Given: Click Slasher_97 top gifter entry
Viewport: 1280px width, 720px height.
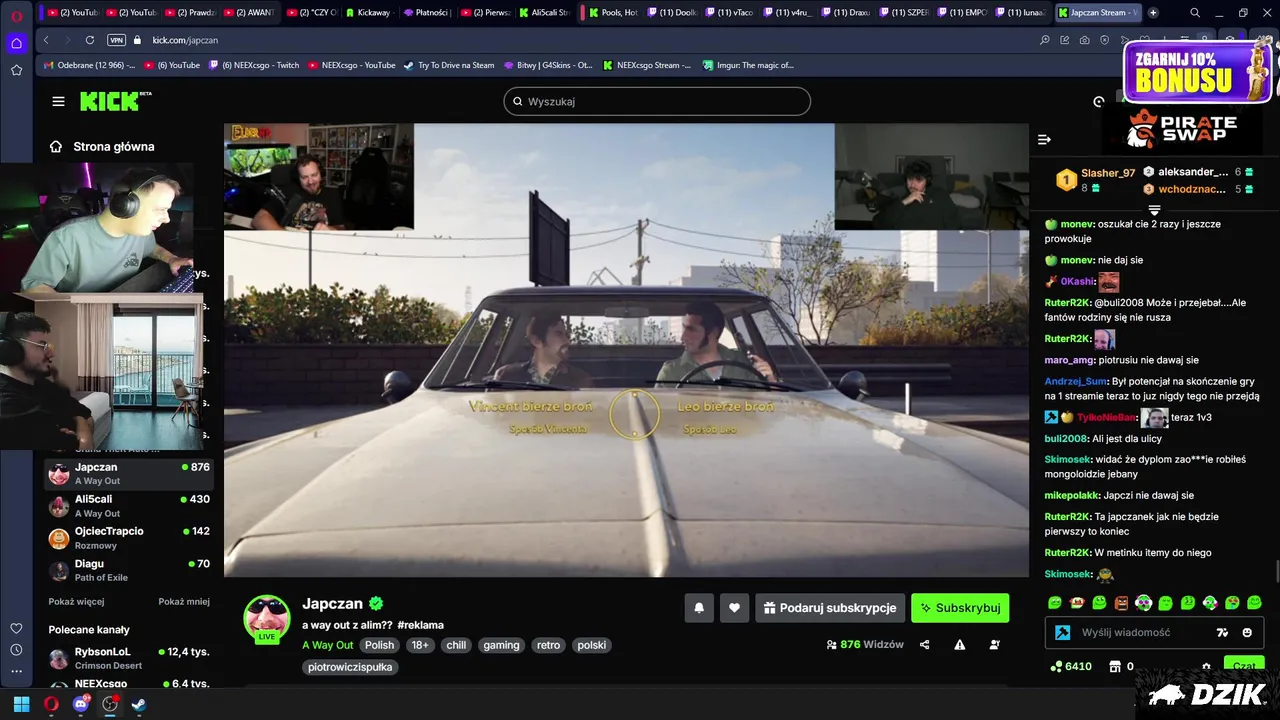Looking at the screenshot, I should [x=1095, y=180].
